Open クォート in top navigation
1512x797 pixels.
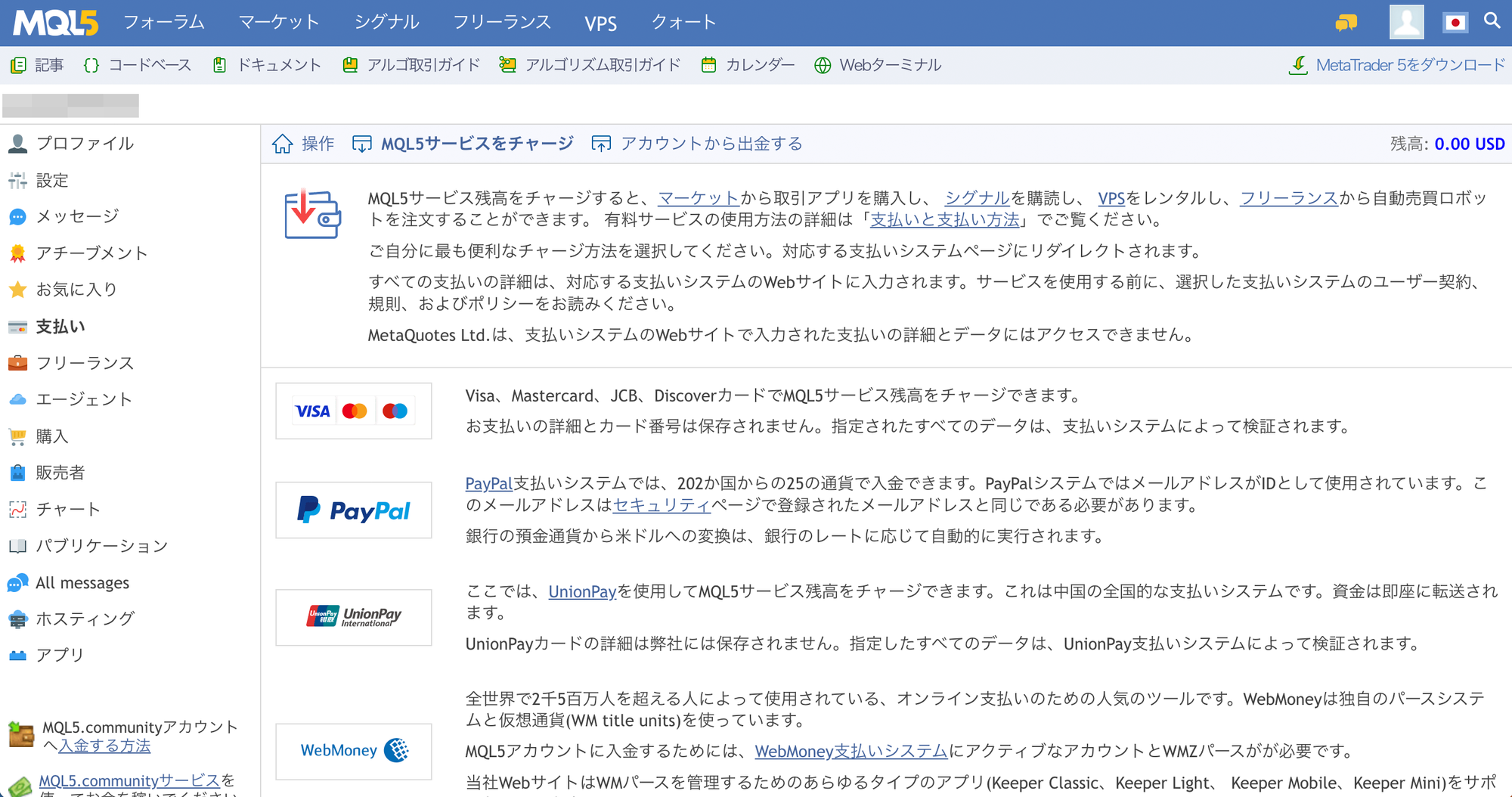(x=684, y=23)
